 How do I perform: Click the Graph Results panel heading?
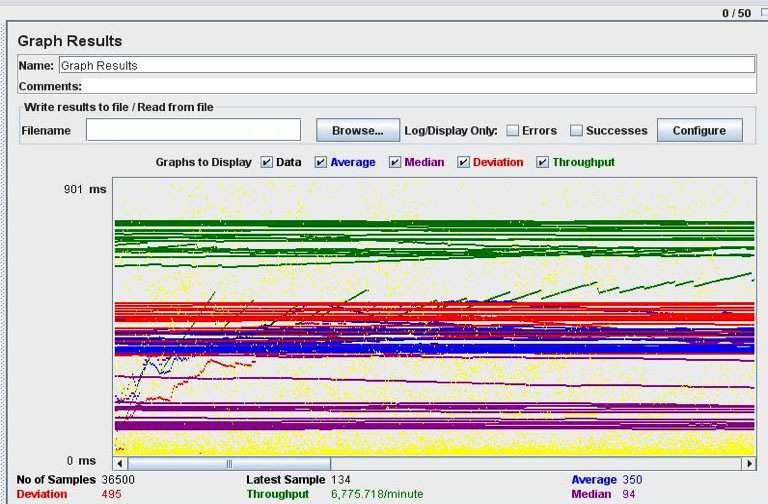[x=70, y=41]
